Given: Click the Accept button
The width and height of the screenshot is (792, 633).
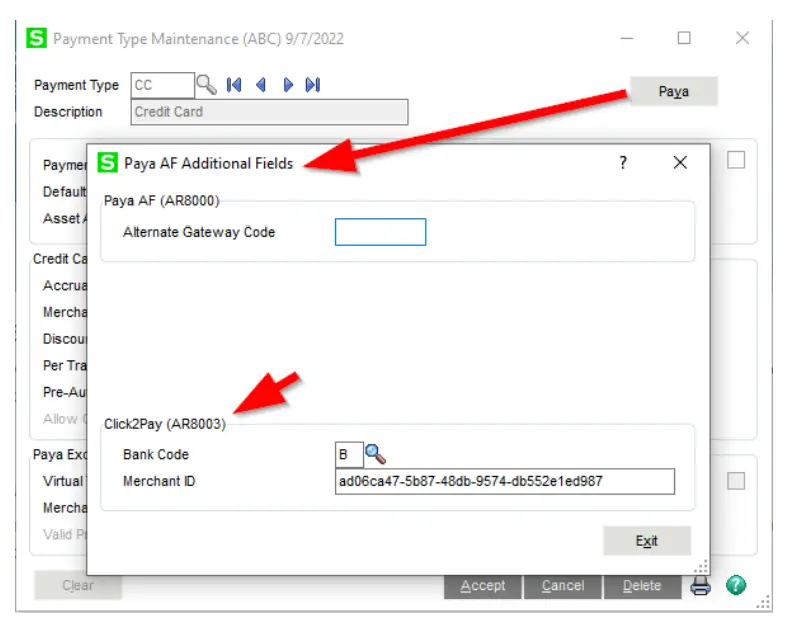Looking at the screenshot, I should click(483, 586).
